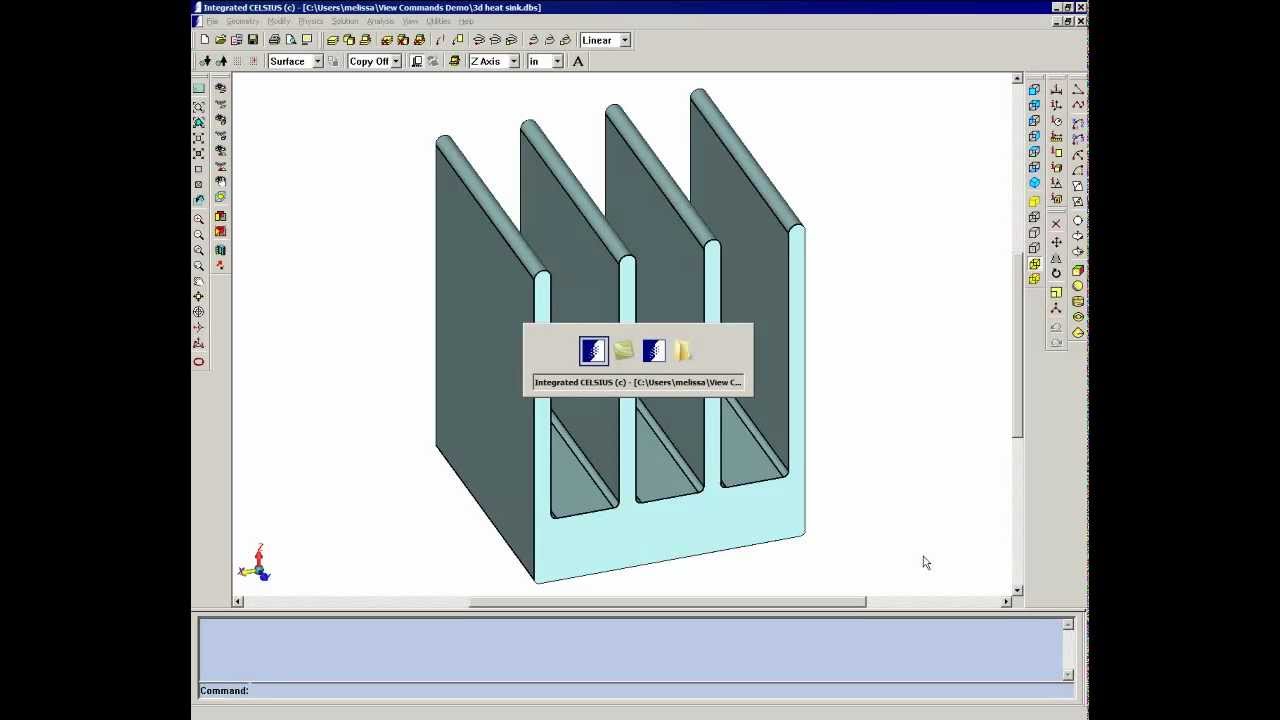Create a cylinder with yellow cylinder icon
This screenshot has width=1280, height=720.
[x=1078, y=301]
